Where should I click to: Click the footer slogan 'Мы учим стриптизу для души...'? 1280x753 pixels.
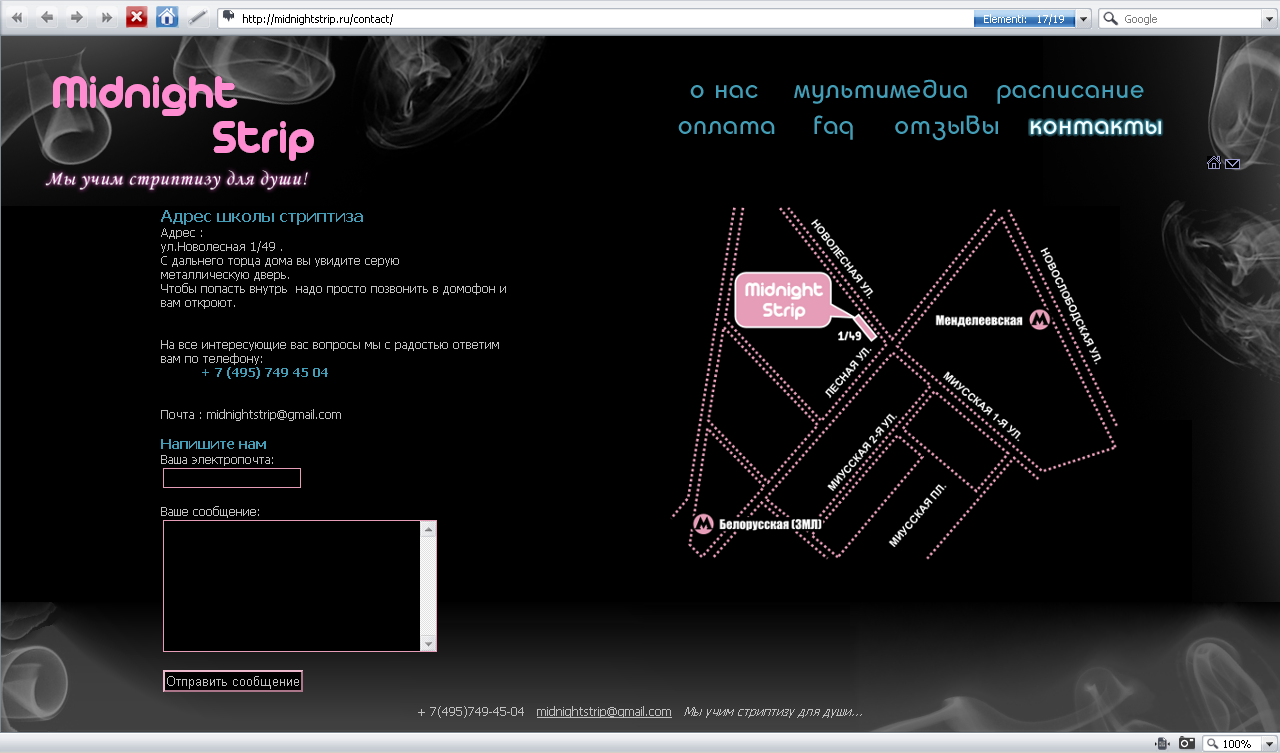point(773,712)
